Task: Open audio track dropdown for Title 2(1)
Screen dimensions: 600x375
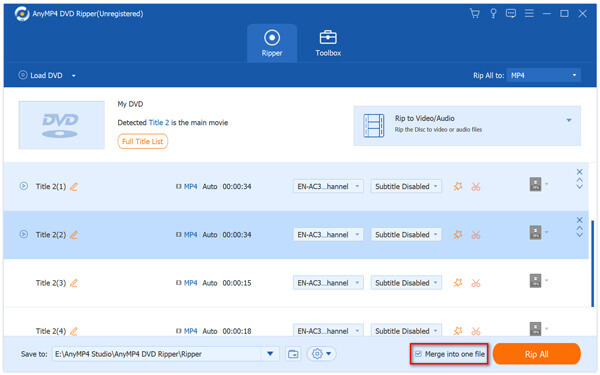Action: [328, 186]
